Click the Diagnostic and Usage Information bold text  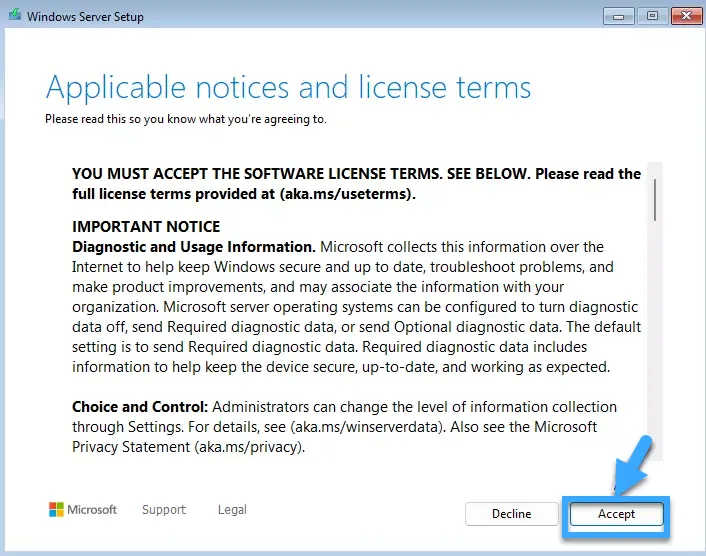194,247
